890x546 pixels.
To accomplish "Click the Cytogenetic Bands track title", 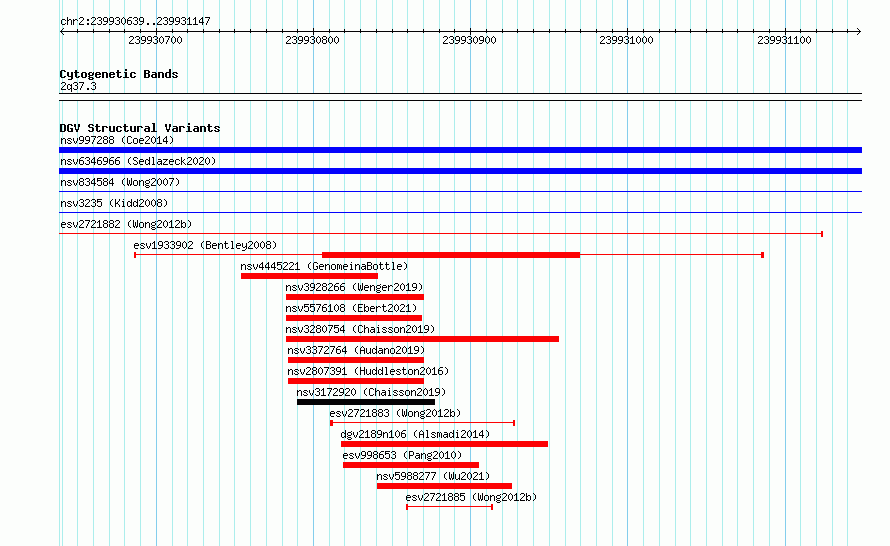I will [119, 74].
